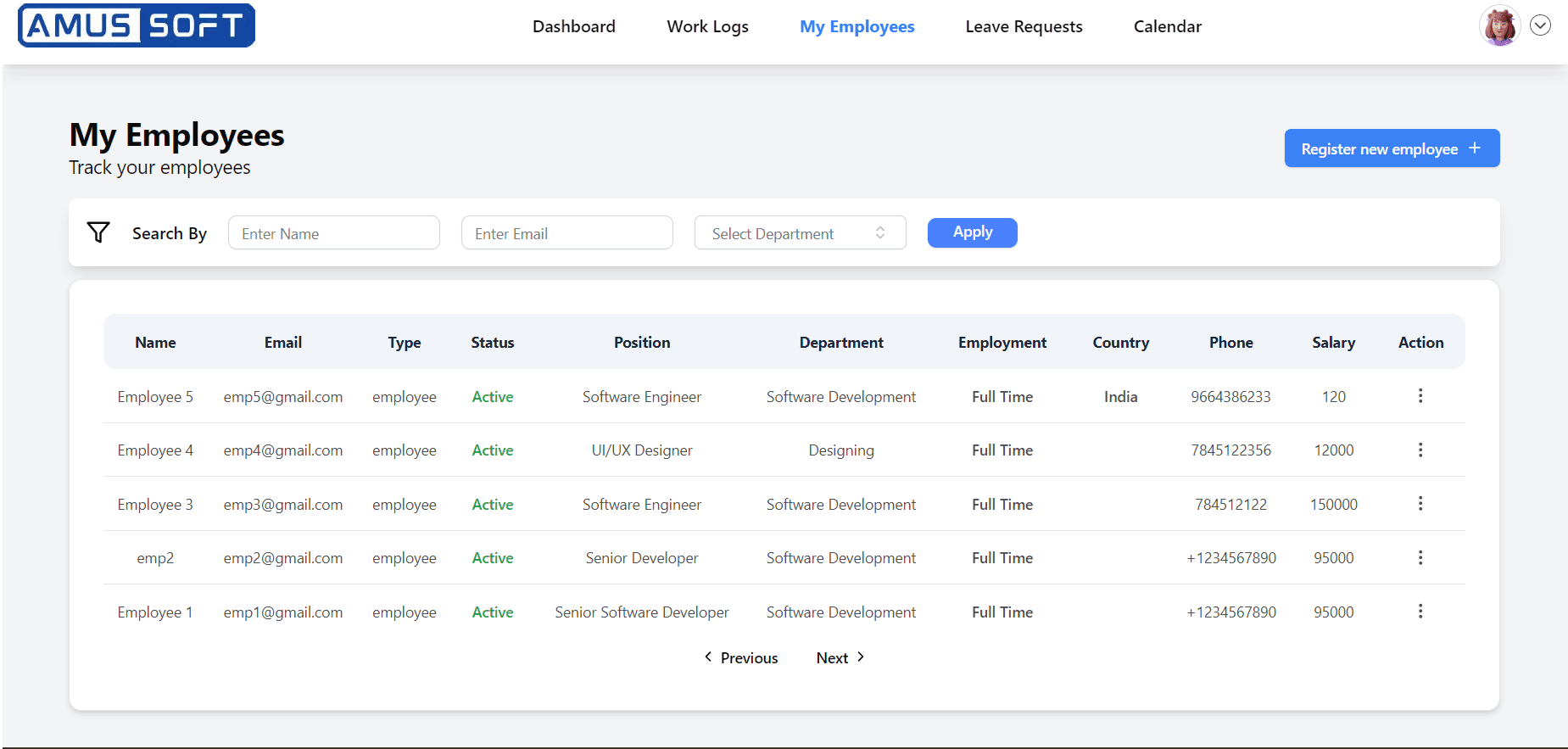Click Active status for Employee 5
Viewport: 1568px width, 749px height.
point(493,397)
